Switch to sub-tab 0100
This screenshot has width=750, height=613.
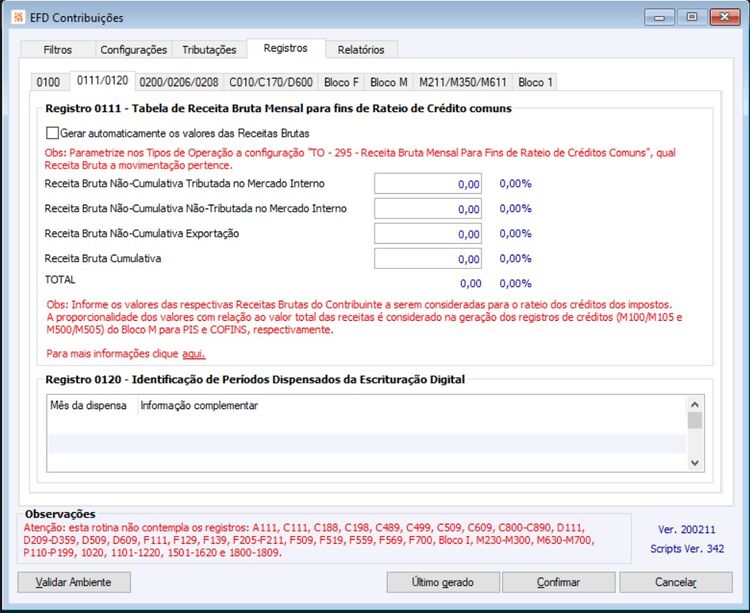click(x=48, y=82)
